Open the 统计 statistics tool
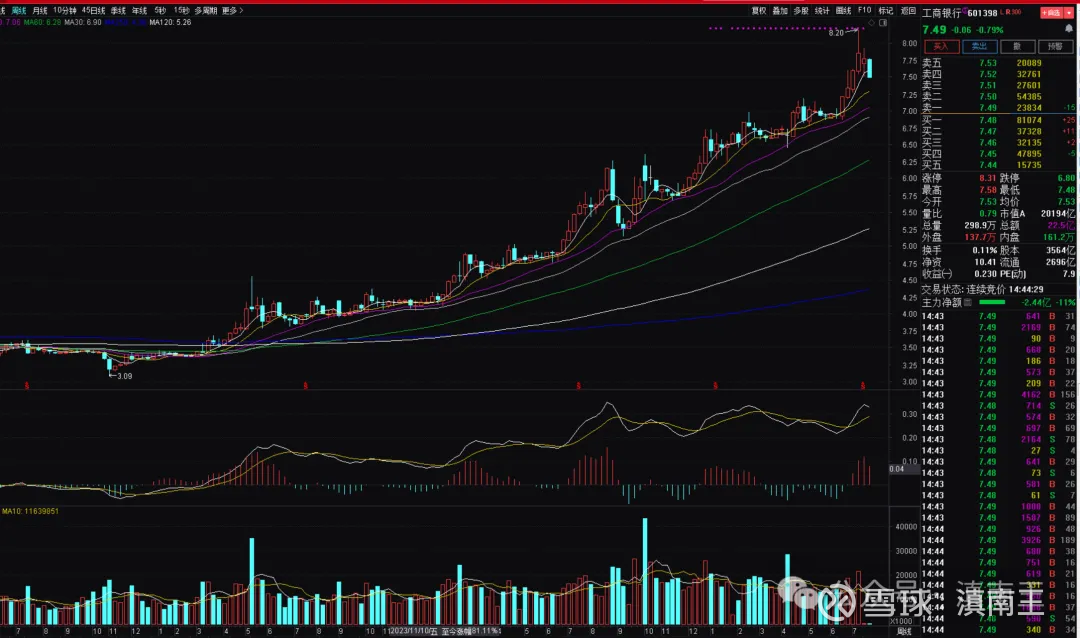1080x638 pixels. pyautogui.click(x=822, y=10)
